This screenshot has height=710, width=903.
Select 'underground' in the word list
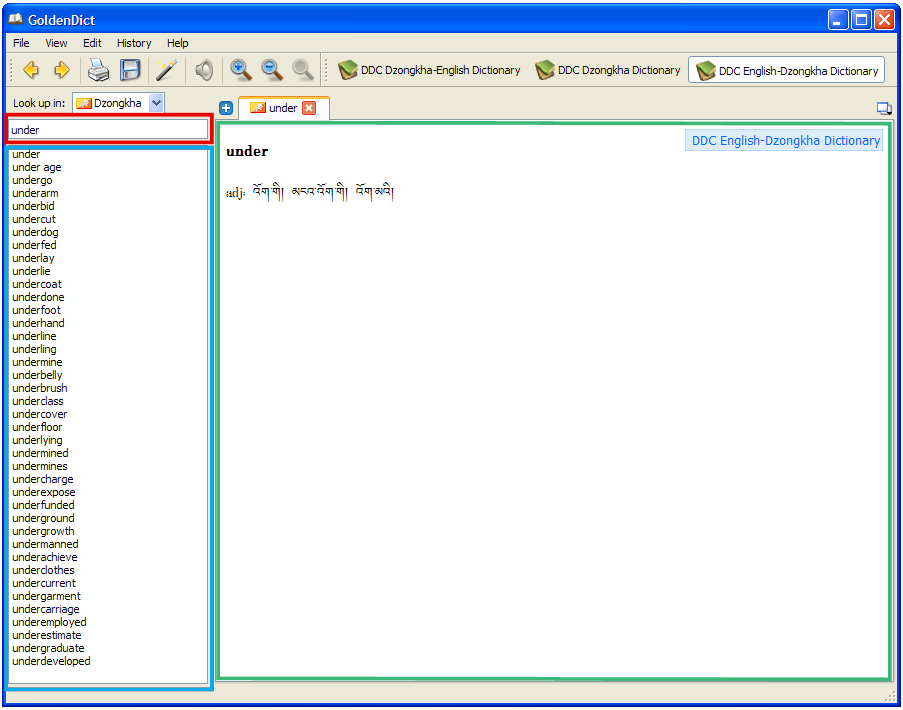pyautogui.click(x=43, y=518)
